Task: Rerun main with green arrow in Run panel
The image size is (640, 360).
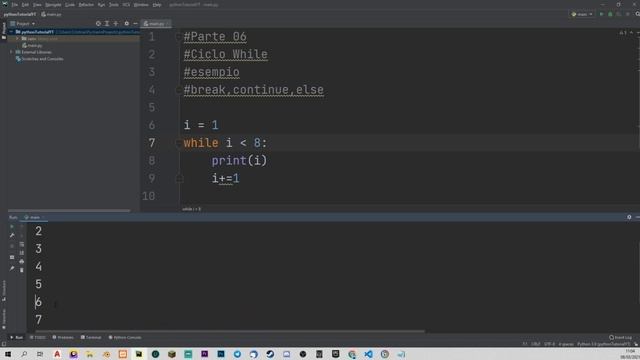Action: (x=12, y=227)
